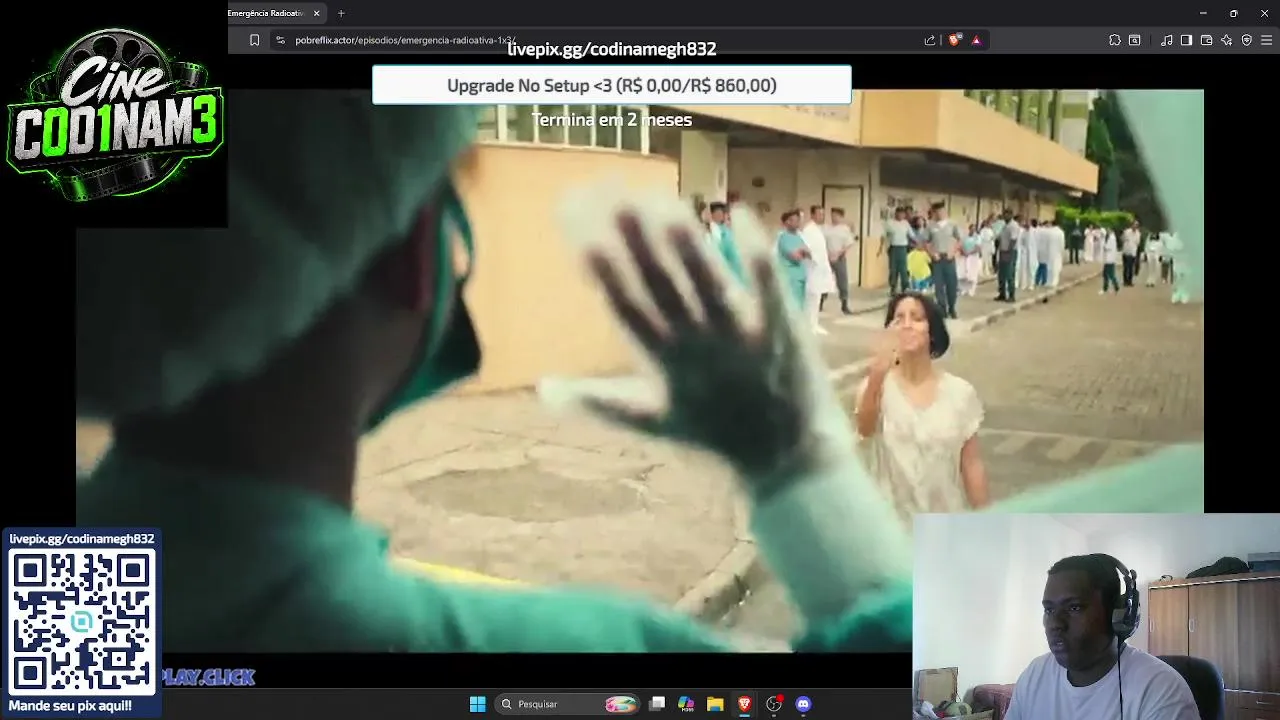This screenshot has height=720, width=1280.
Task: Open site settings icon beside the URL
Action: 280,40
